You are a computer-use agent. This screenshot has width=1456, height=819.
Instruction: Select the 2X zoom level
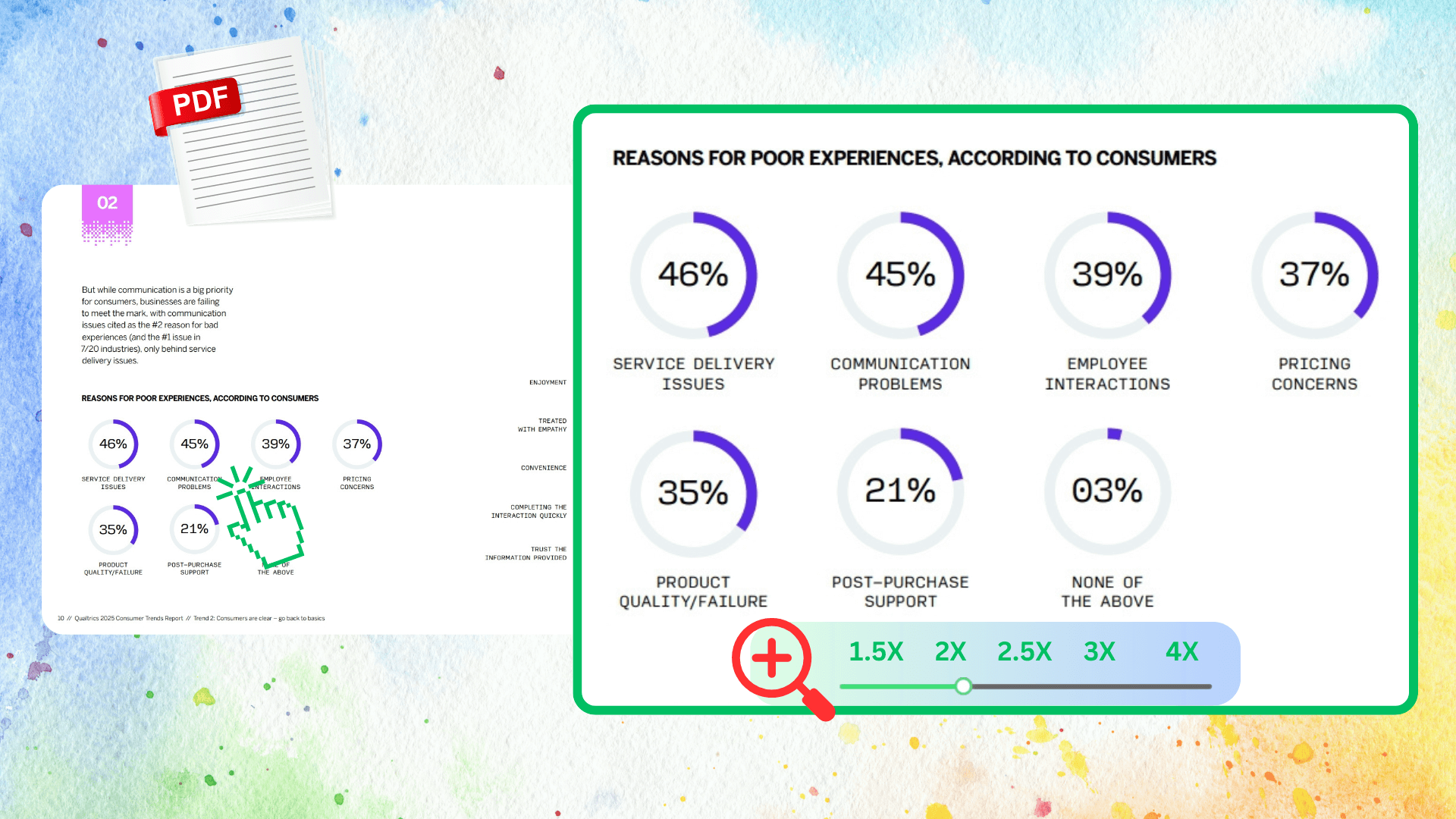[x=949, y=651]
